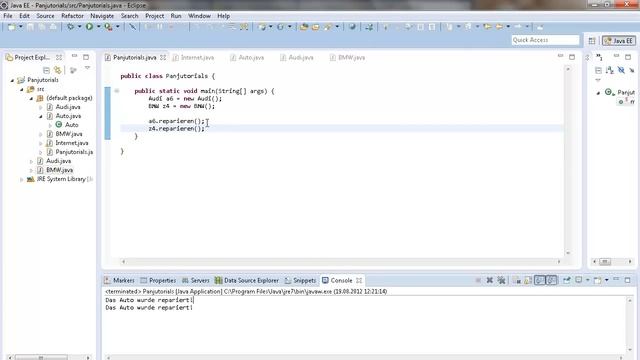Click Remove Launch icon in Console
This screenshot has width=640, height=360.
[x=489, y=280]
